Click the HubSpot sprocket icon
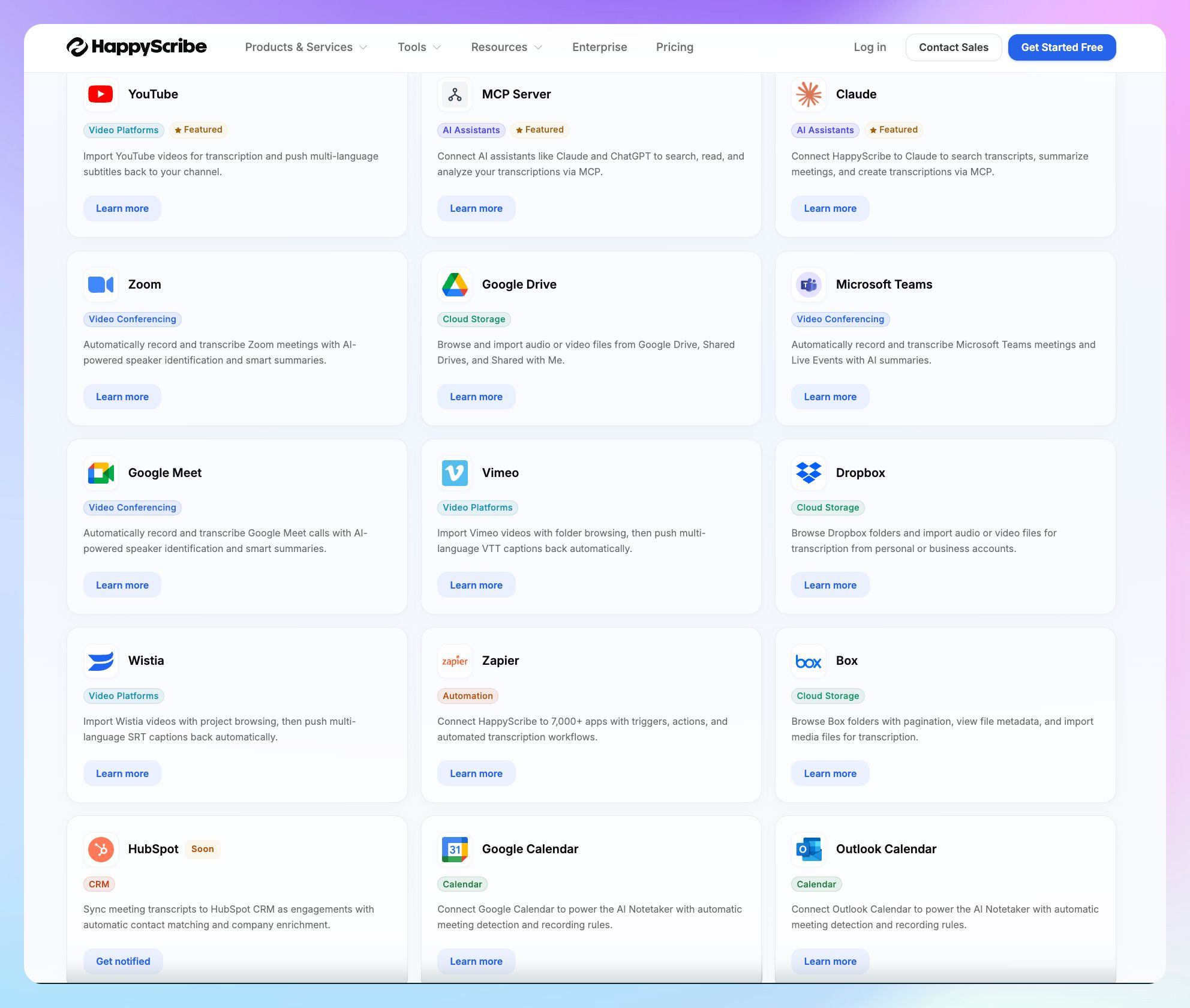 (x=101, y=849)
